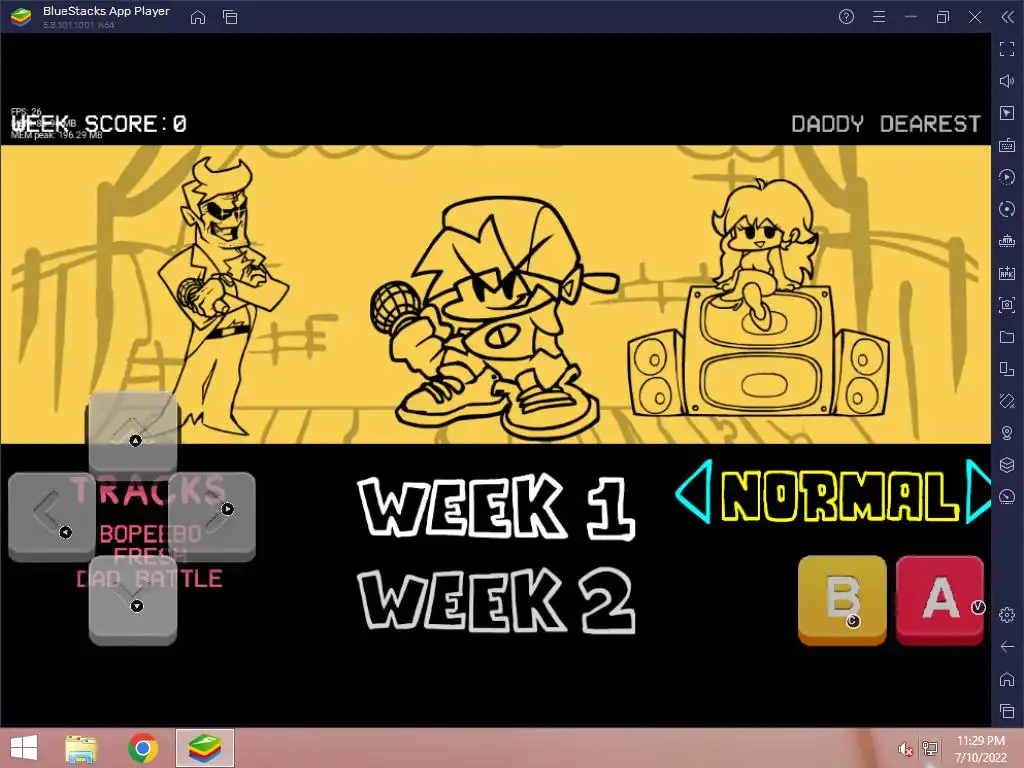The image size is (1024, 768).
Task: Tap the down arrow on the D-pad
Action: (x=133, y=600)
